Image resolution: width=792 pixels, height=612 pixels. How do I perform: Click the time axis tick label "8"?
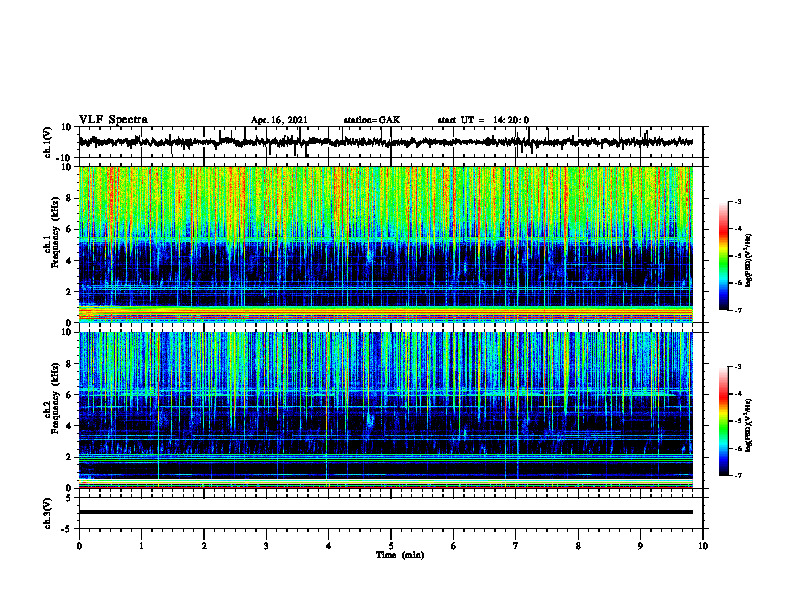click(x=578, y=546)
